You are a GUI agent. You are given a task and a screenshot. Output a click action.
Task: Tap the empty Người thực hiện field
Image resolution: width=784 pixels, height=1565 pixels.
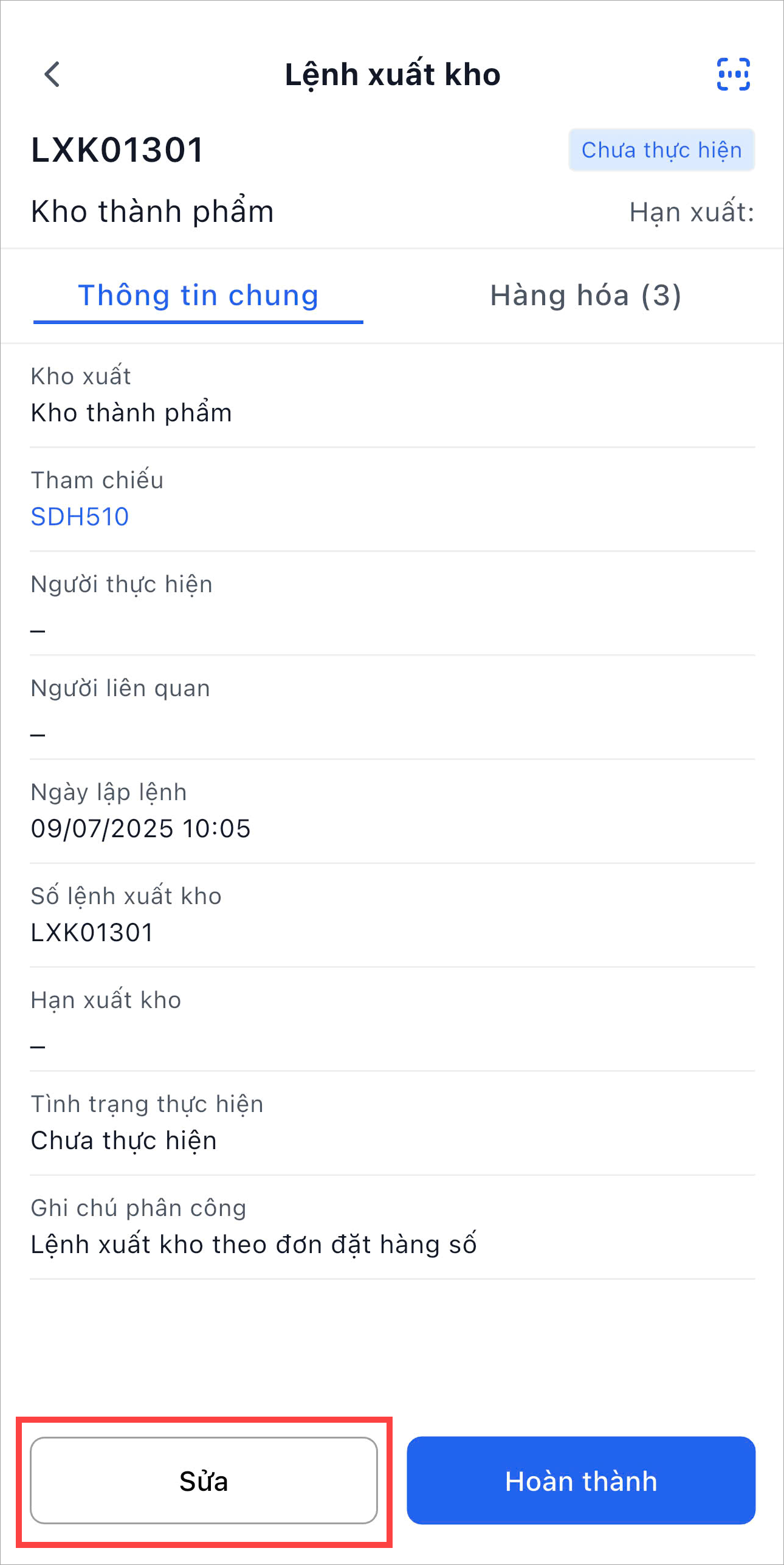(x=38, y=630)
